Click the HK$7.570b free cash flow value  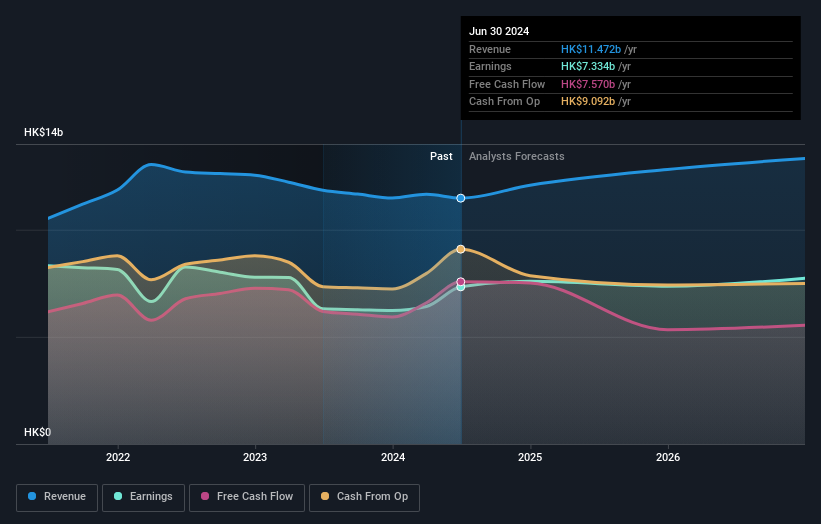point(587,84)
